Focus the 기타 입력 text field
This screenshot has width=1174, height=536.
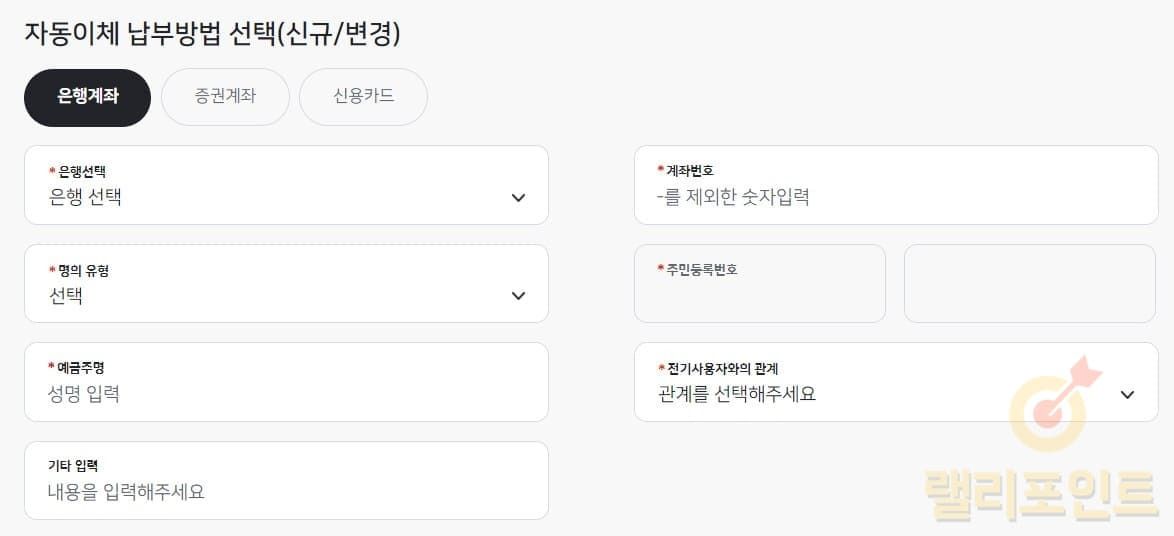tap(285, 492)
